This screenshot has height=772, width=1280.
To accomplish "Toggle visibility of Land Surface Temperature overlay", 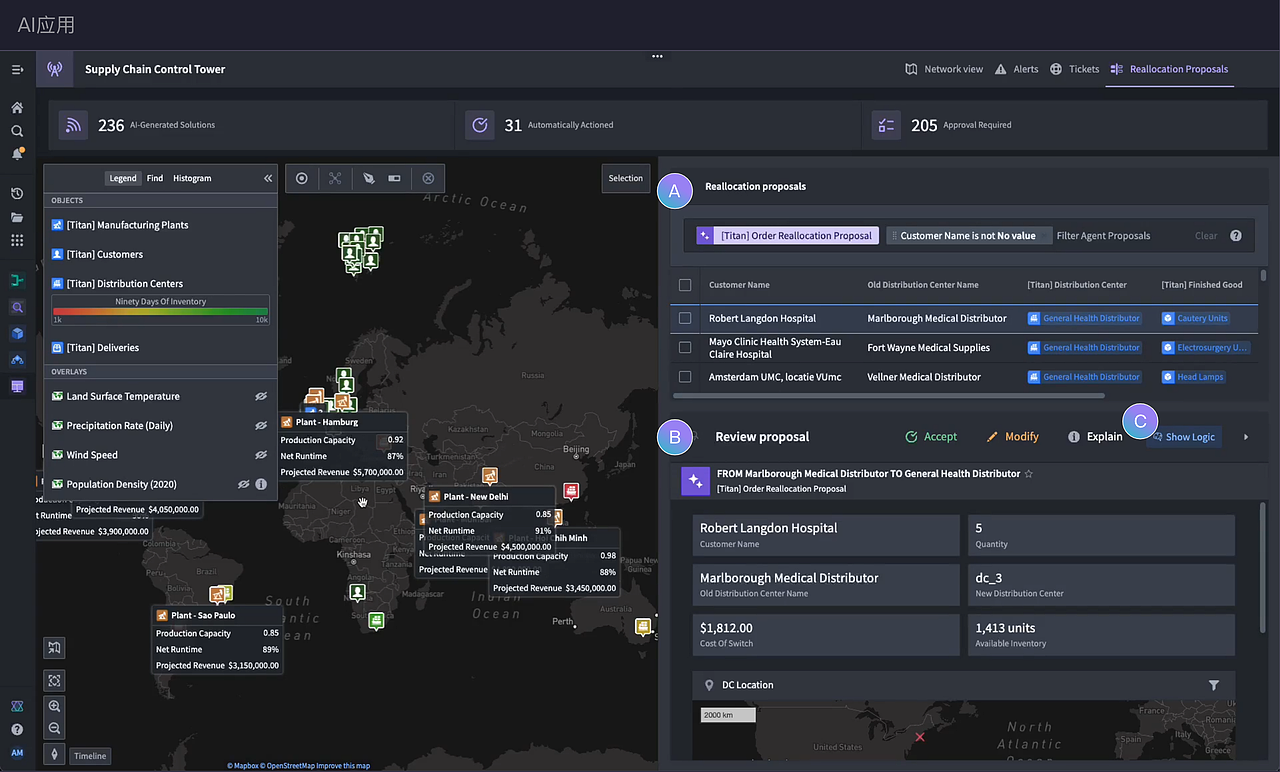I will click(x=261, y=396).
